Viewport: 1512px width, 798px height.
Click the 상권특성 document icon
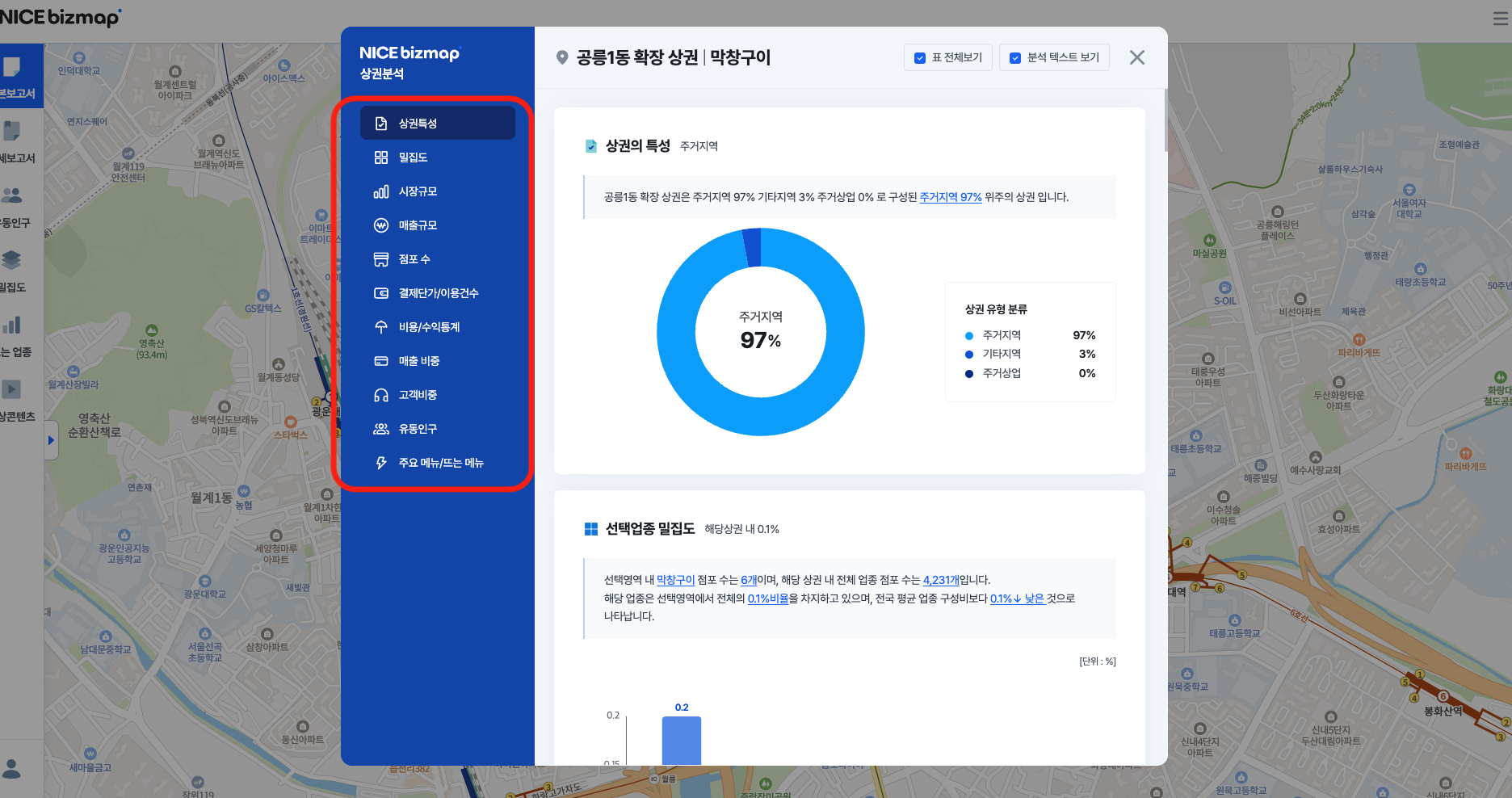(381, 123)
